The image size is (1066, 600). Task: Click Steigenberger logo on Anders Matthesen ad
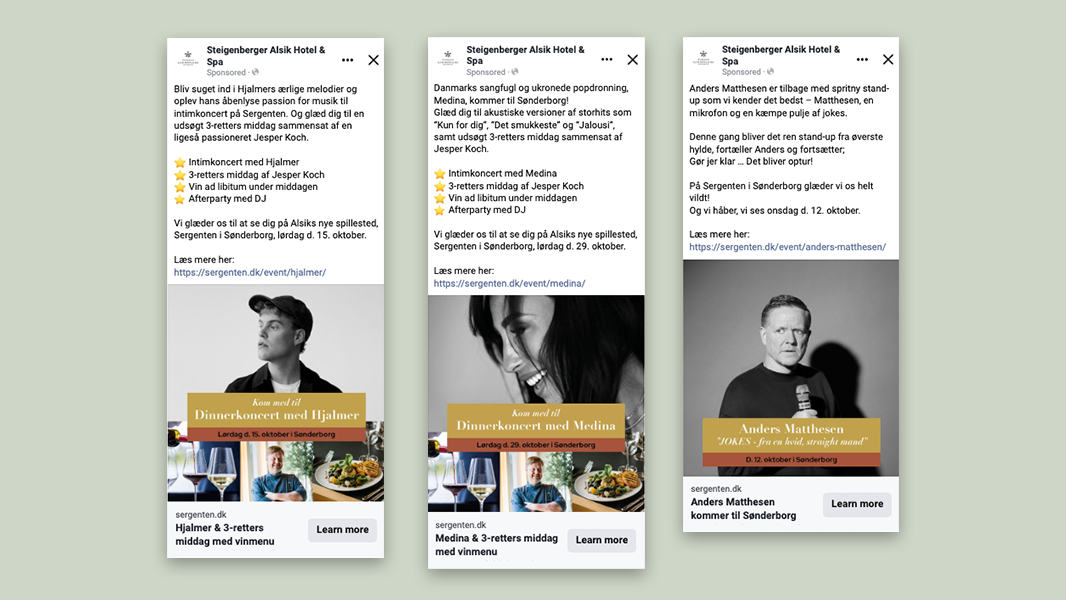point(704,58)
